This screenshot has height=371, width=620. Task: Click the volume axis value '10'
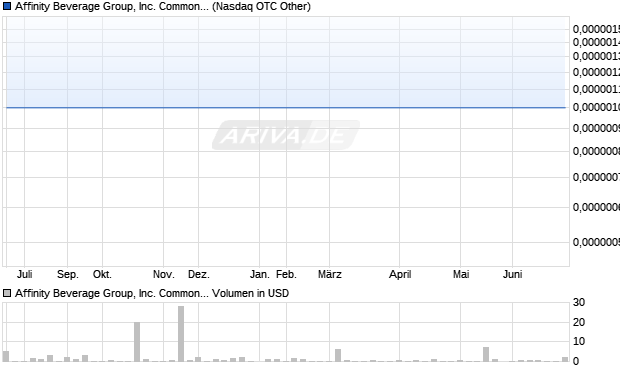(578, 341)
